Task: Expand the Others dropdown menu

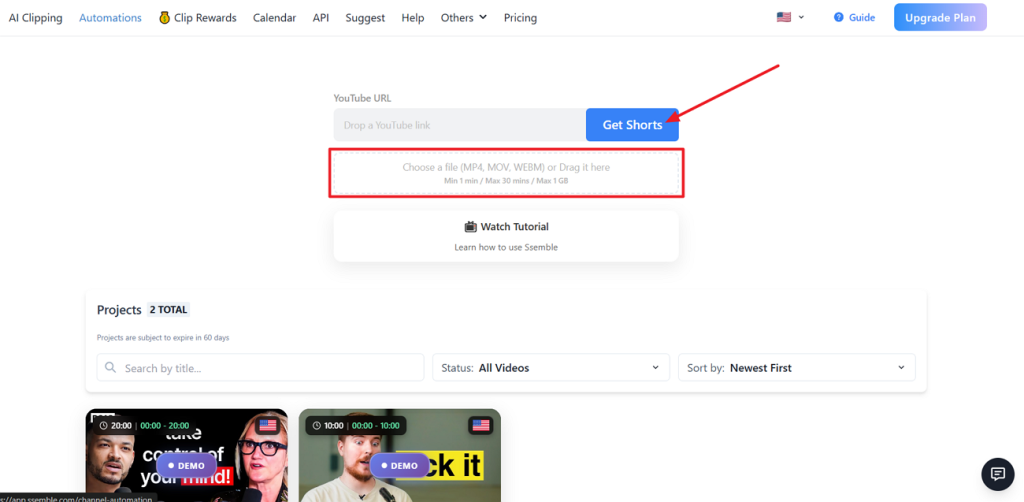Action: coord(464,18)
